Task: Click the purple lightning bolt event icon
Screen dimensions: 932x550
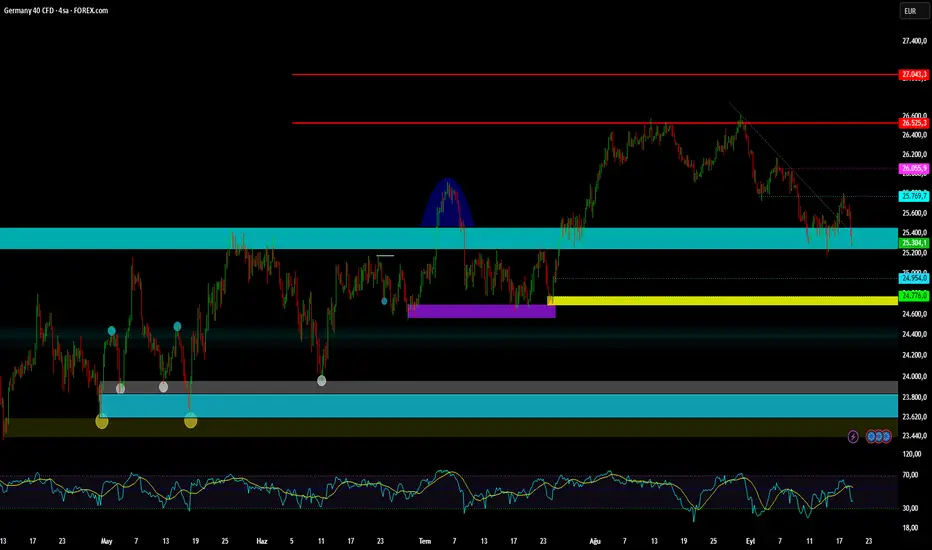Action: [853, 437]
